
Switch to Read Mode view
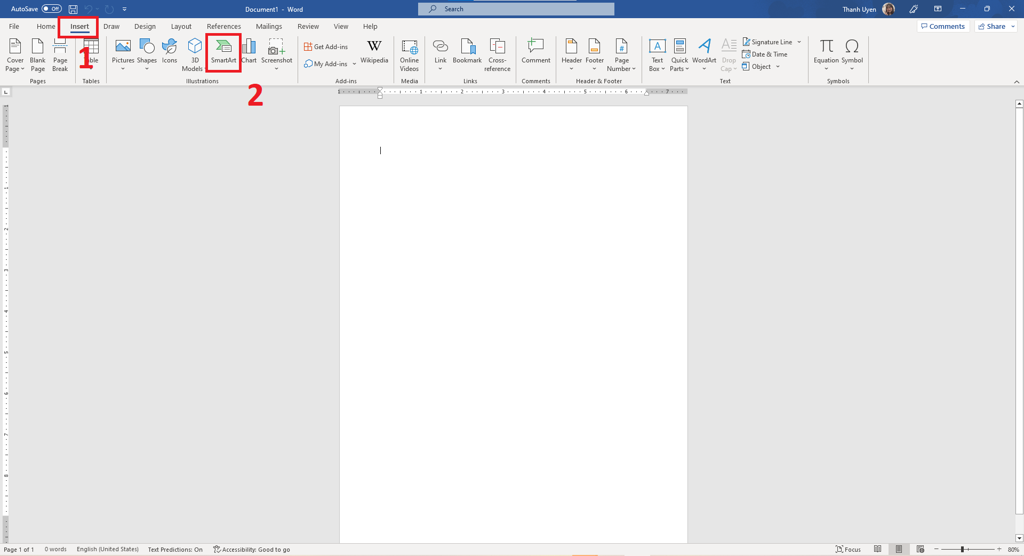(878, 549)
